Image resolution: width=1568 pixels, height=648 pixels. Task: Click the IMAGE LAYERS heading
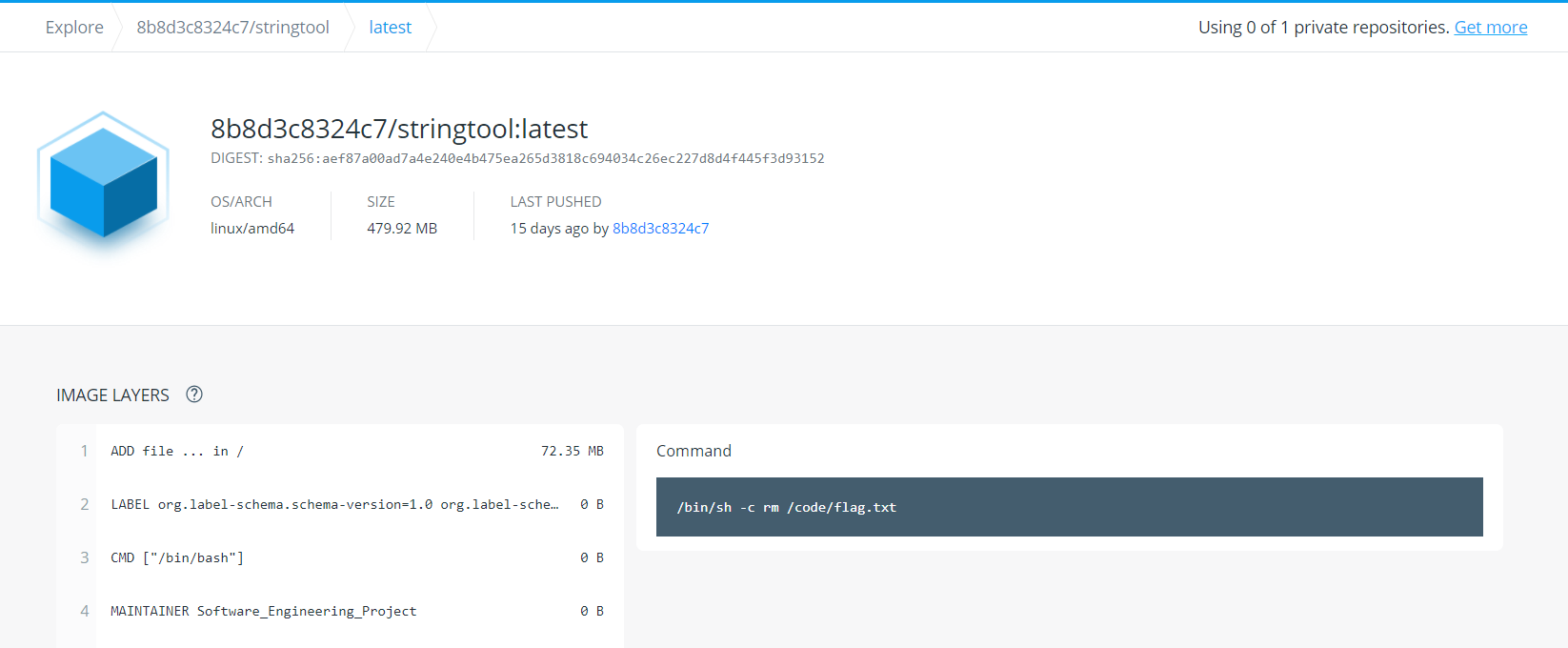point(112,395)
